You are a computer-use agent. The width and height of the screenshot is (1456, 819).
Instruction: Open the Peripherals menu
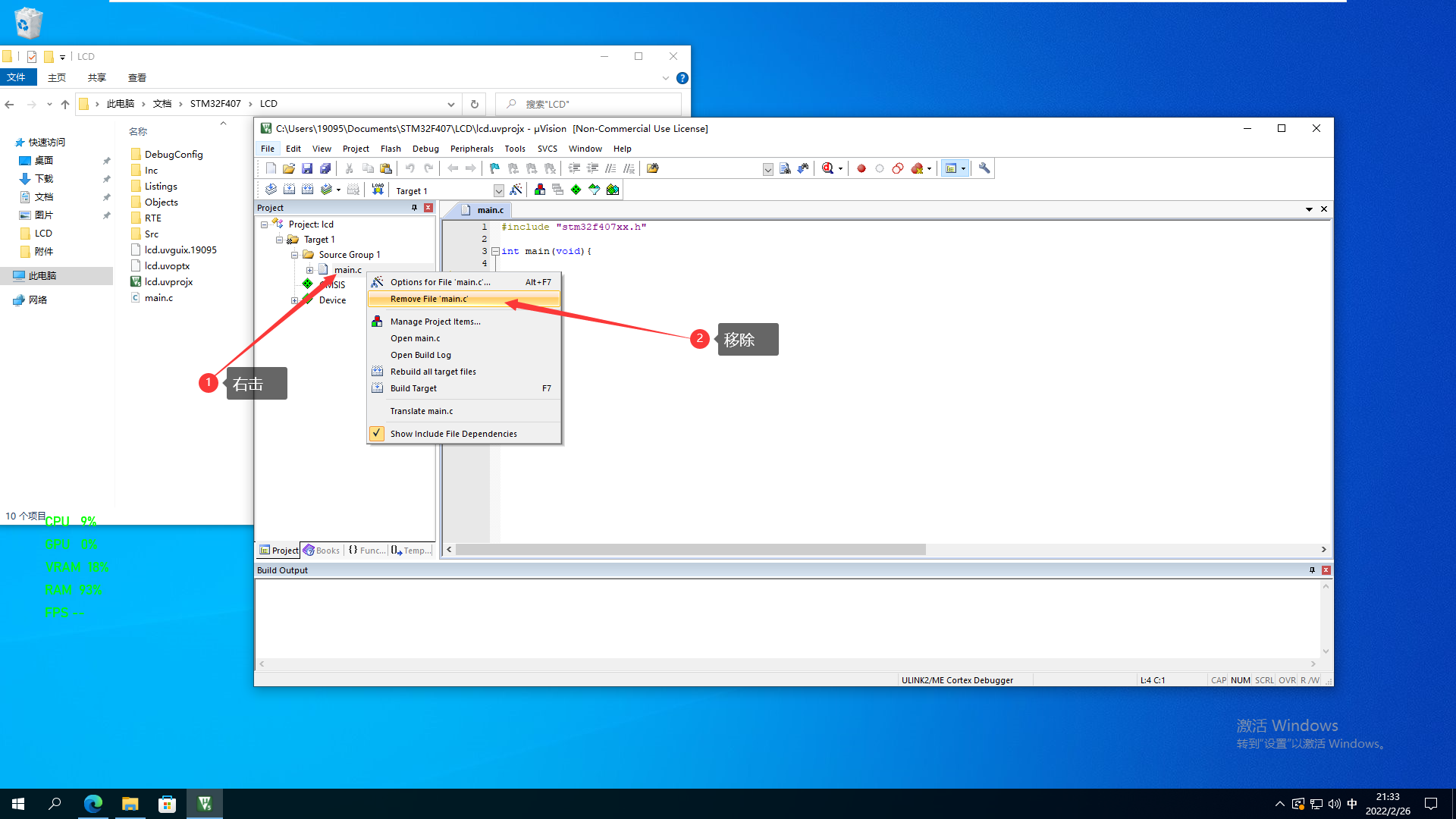(471, 149)
